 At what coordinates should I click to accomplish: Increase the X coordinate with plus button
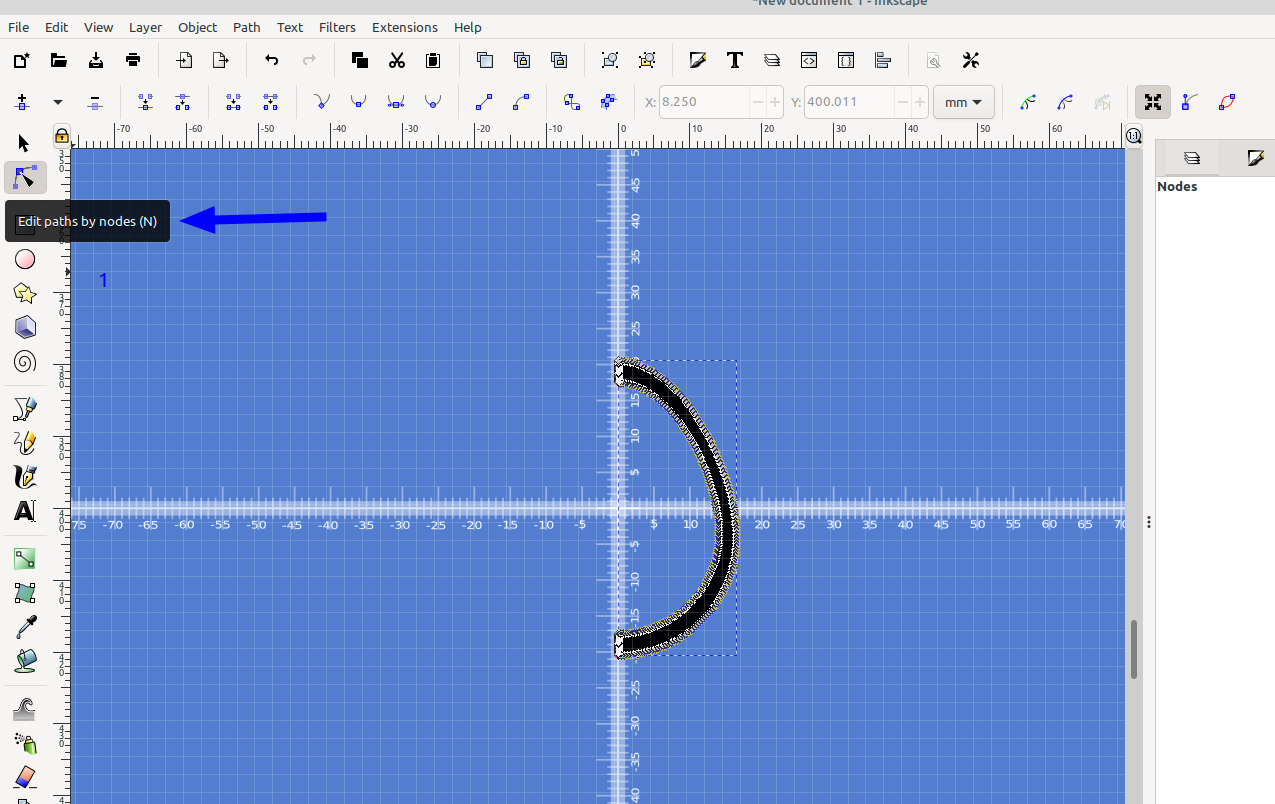click(x=775, y=102)
